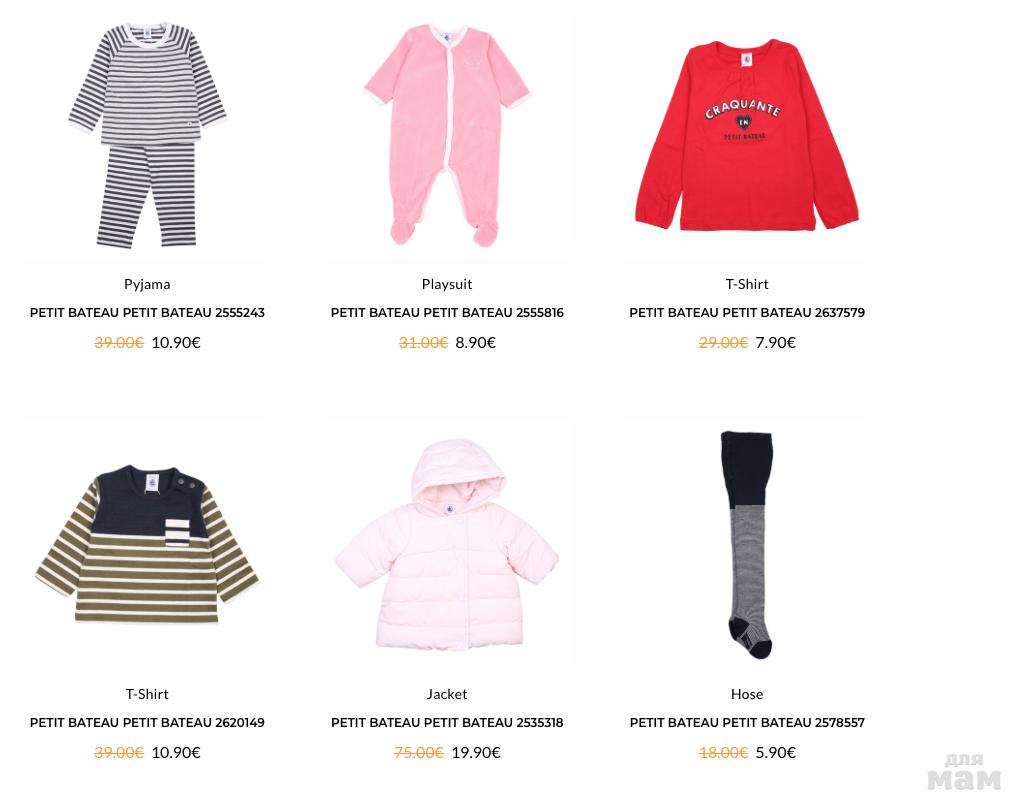The height and width of the screenshot is (805, 1017).
Task: Open product PETIT BATEAU 2535318 title
Action: (x=447, y=723)
